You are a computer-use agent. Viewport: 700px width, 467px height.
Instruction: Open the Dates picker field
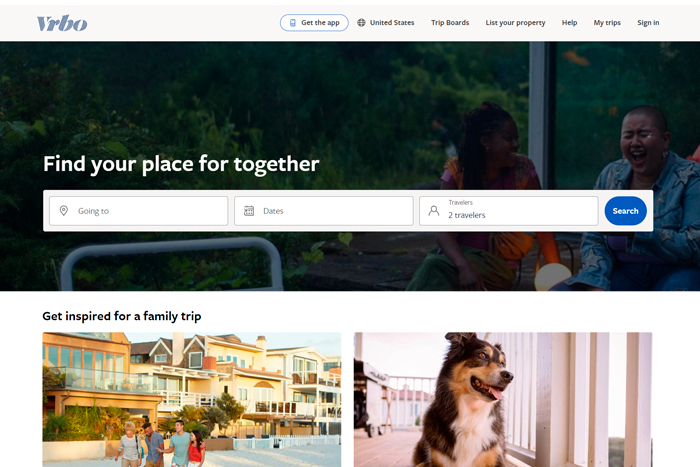point(324,211)
